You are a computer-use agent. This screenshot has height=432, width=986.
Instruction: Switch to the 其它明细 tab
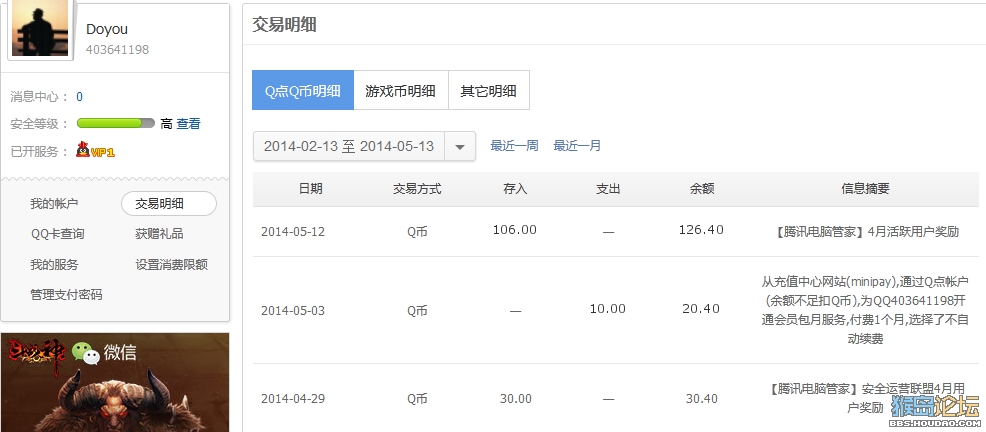[x=489, y=91]
